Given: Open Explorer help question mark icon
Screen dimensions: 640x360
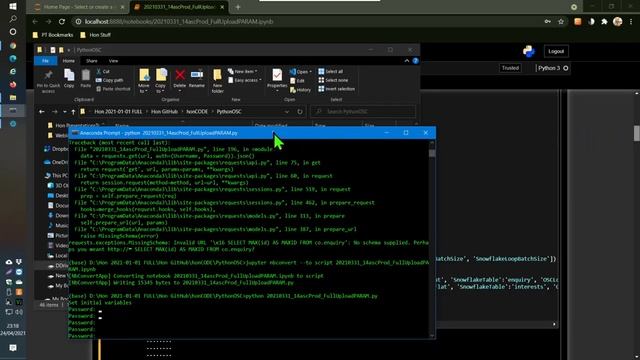Looking at the screenshot, I should click(x=415, y=61).
